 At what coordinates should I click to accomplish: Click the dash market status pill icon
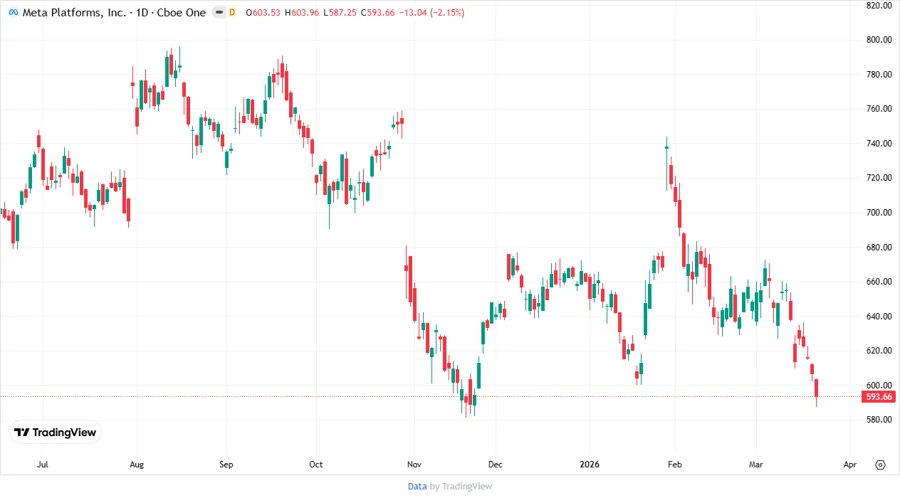219,12
